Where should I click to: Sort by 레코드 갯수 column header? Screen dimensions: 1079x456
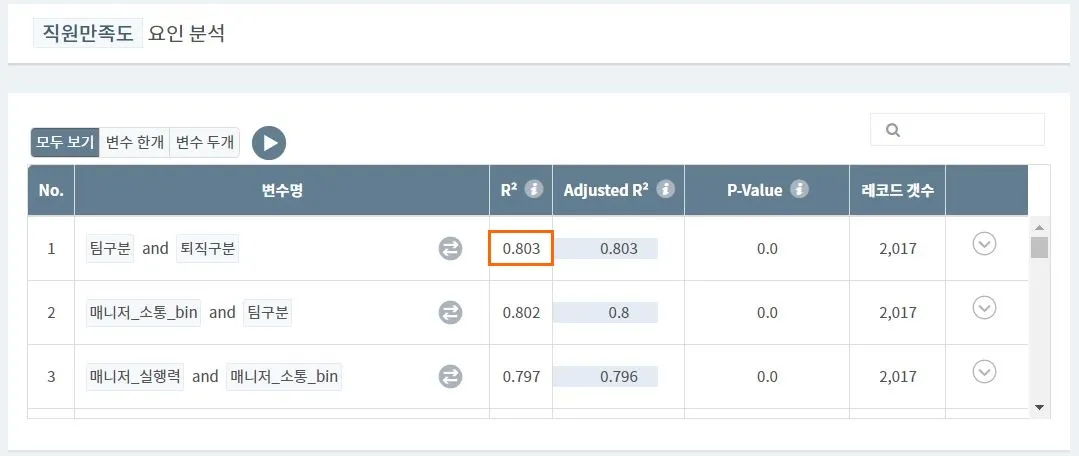tap(897, 190)
